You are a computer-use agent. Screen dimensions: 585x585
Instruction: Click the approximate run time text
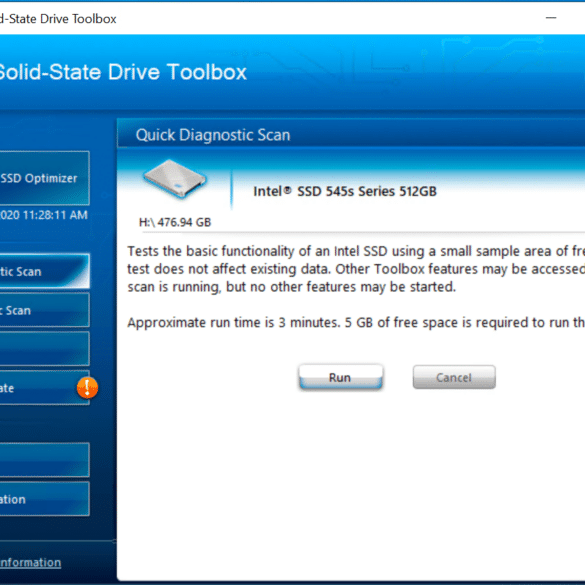(356, 322)
